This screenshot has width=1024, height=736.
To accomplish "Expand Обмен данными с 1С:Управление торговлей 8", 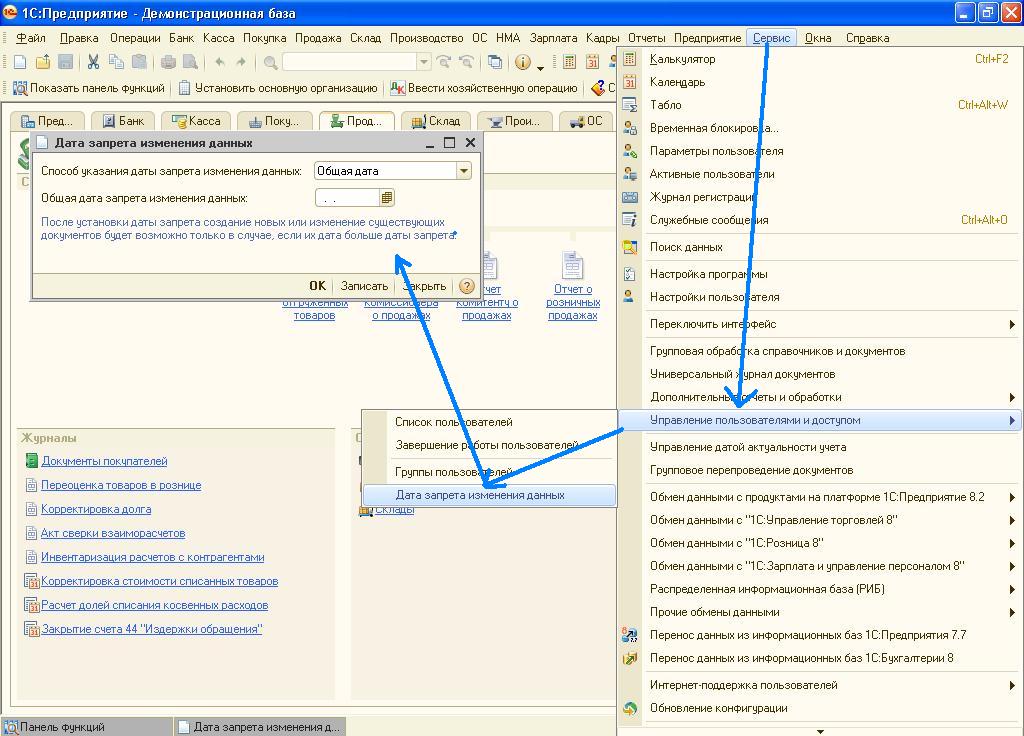I will pos(820,520).
